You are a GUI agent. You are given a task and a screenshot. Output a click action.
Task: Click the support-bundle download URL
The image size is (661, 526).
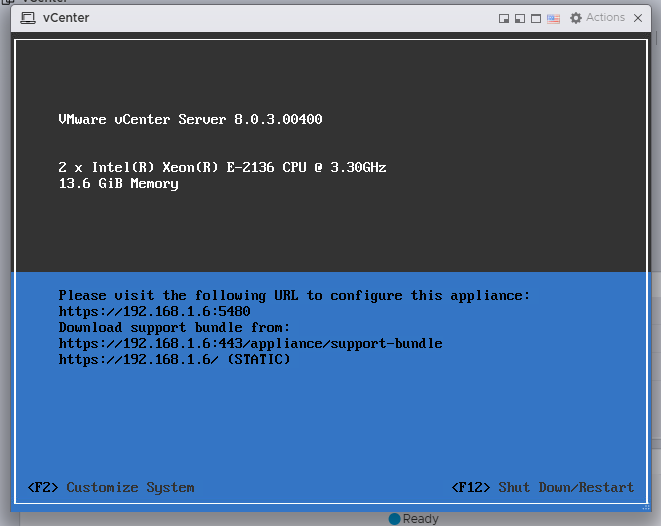pos(250,343)
